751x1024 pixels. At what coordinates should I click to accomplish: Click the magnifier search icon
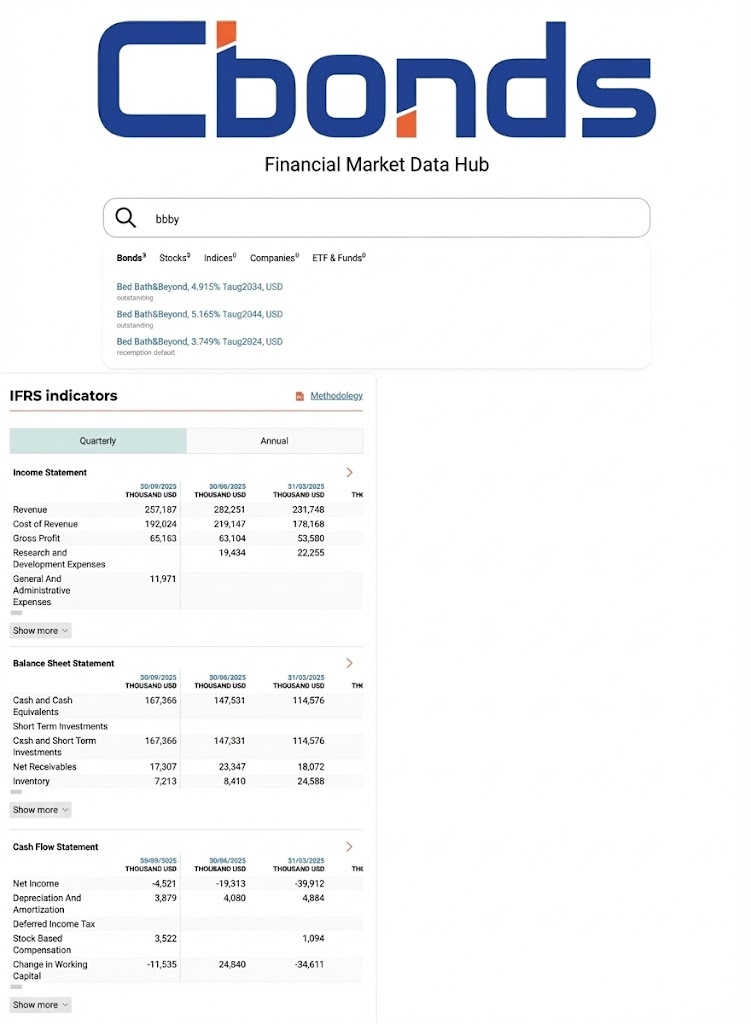coord(125,217)
